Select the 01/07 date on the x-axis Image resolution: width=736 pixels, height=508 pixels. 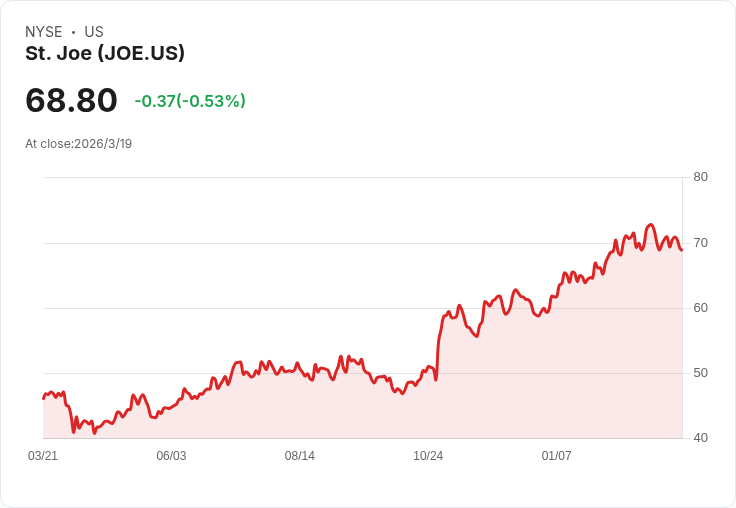556,456
